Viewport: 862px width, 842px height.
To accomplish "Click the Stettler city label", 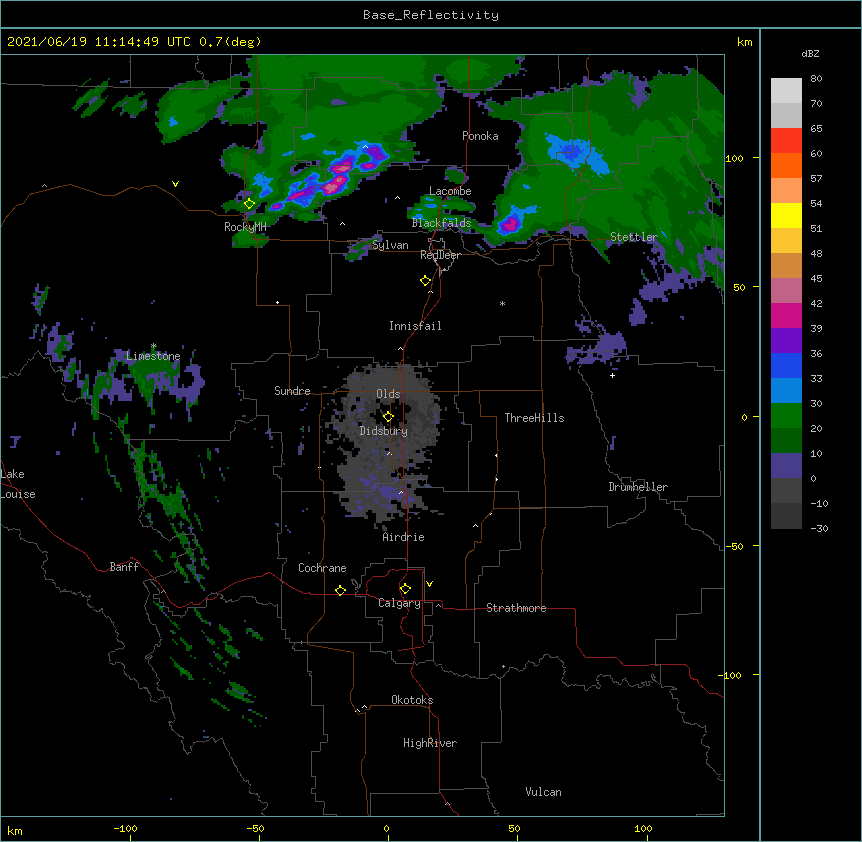I will [633, 237].
